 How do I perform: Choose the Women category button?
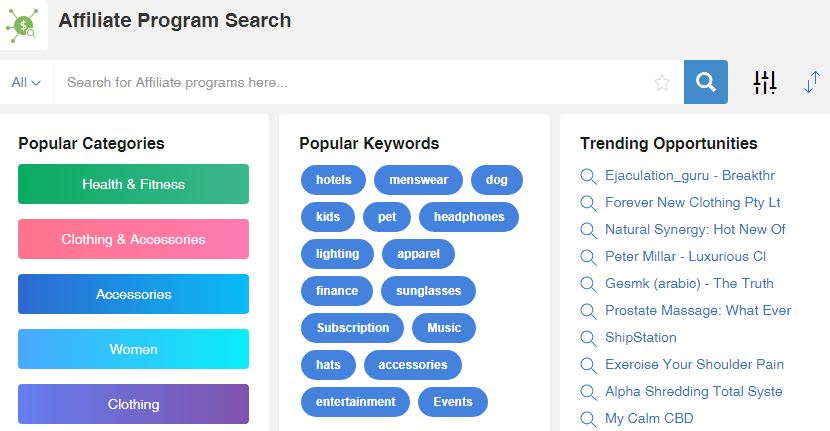(x=133, y=349)
